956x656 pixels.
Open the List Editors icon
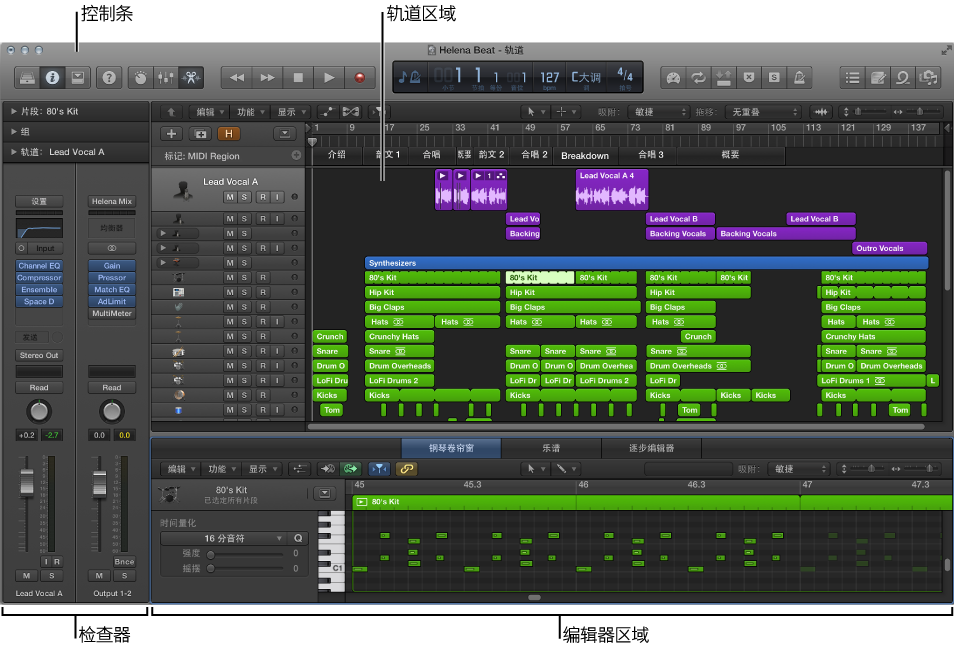click(x=852, y=77)
